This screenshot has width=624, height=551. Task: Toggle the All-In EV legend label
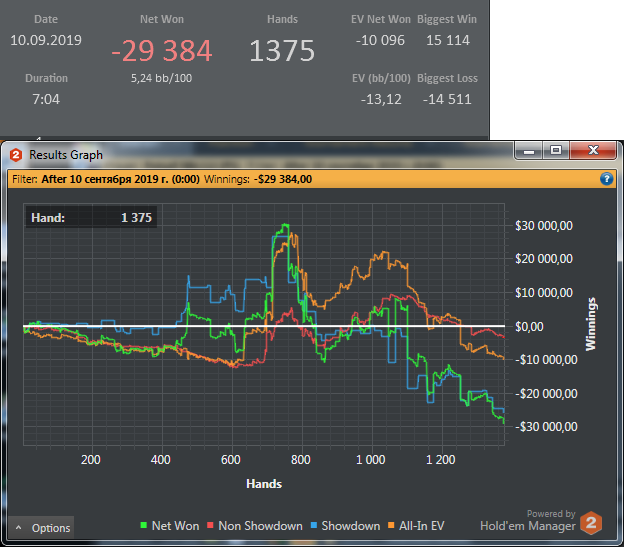pos(421,526)
